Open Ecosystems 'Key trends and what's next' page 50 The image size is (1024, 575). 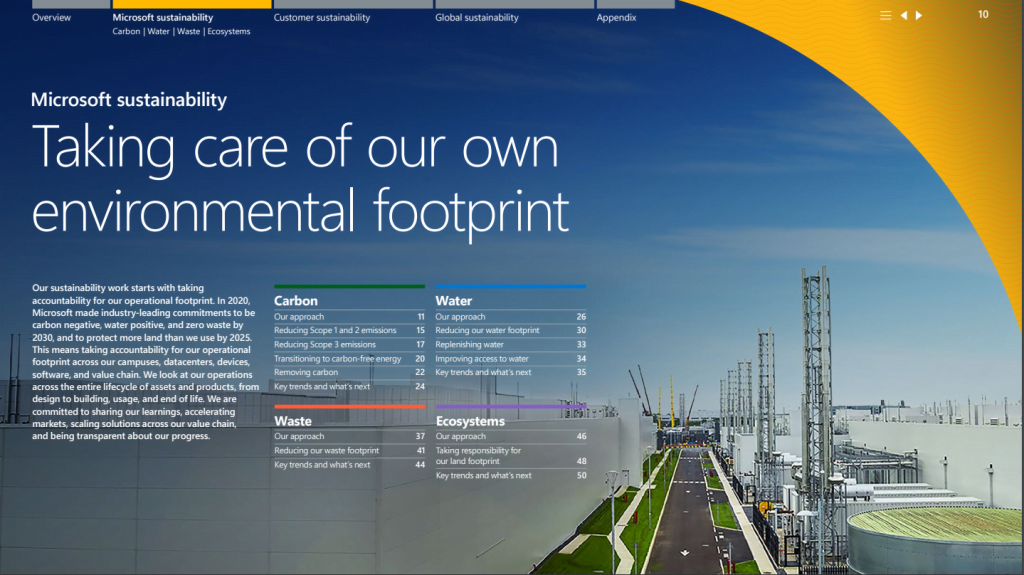(511, 475)
